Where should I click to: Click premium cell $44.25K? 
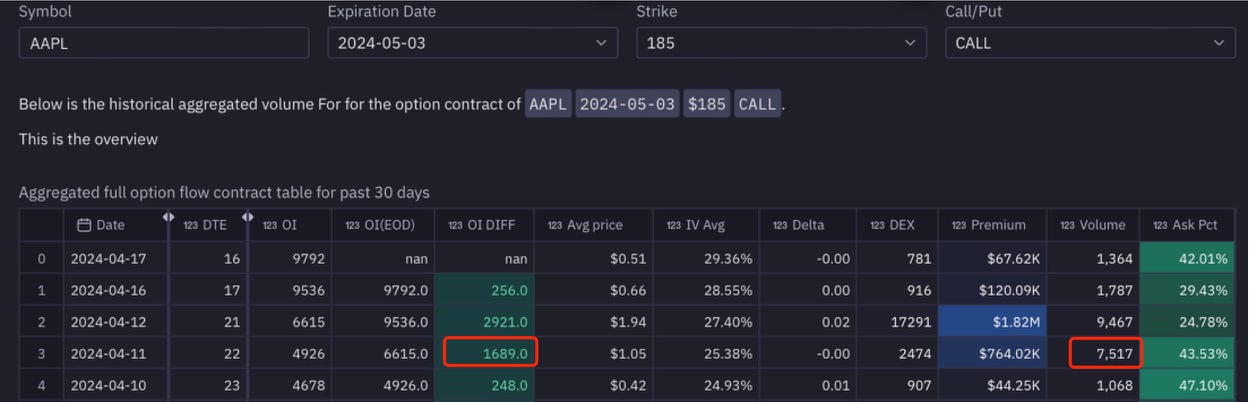992,385
